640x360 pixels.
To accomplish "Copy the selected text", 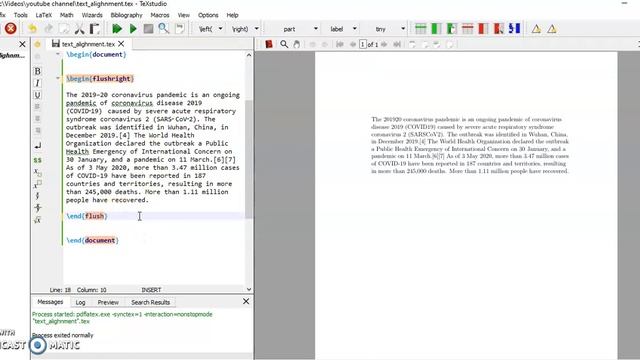I will pos(64,29).
